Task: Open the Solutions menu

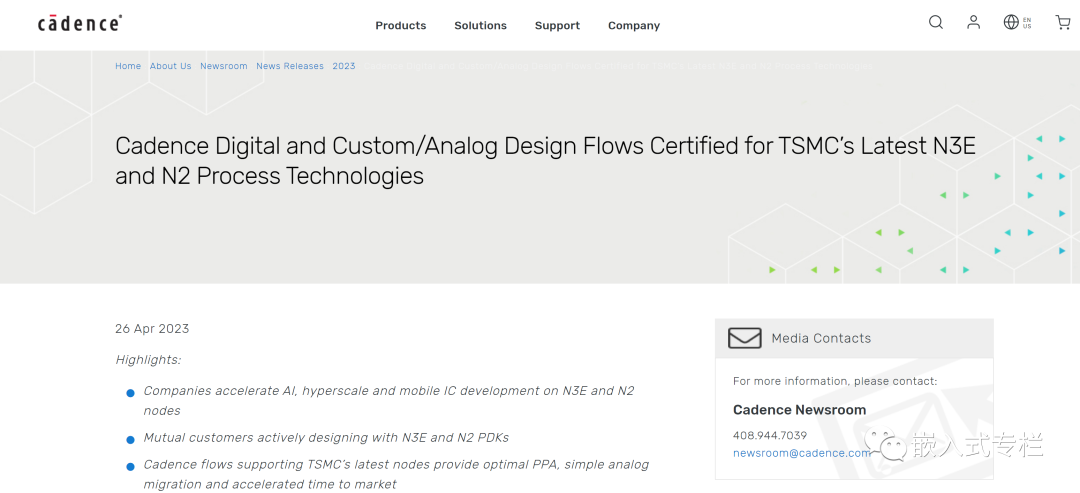Action: 480,25
